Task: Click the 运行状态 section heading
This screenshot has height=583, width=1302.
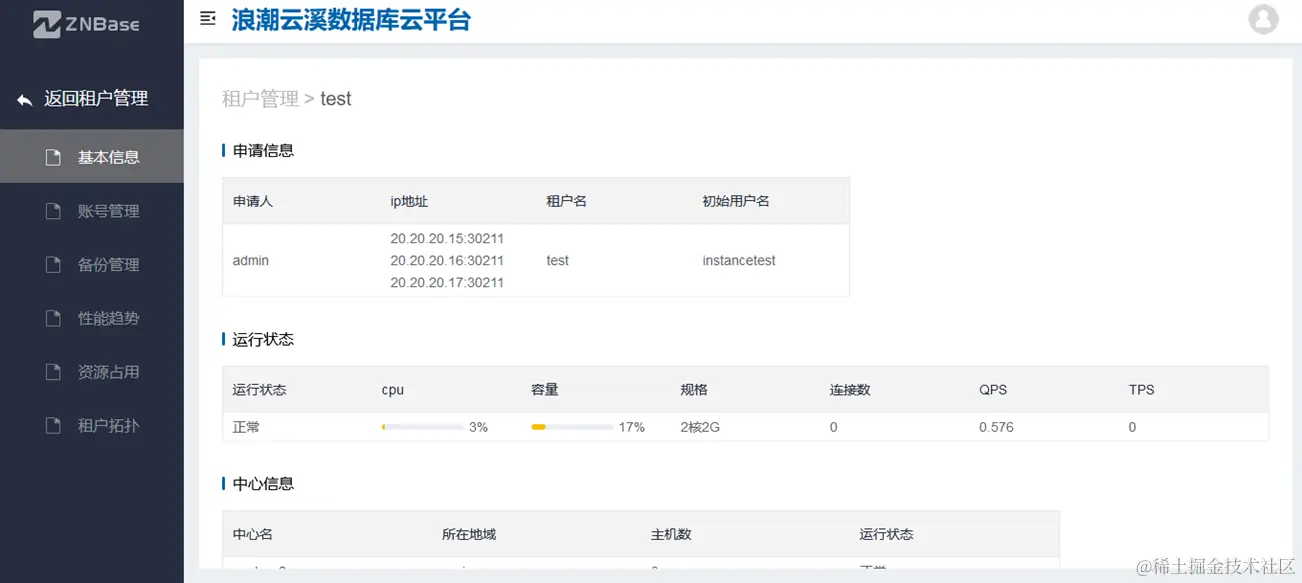Action: [x=263, y=340]
